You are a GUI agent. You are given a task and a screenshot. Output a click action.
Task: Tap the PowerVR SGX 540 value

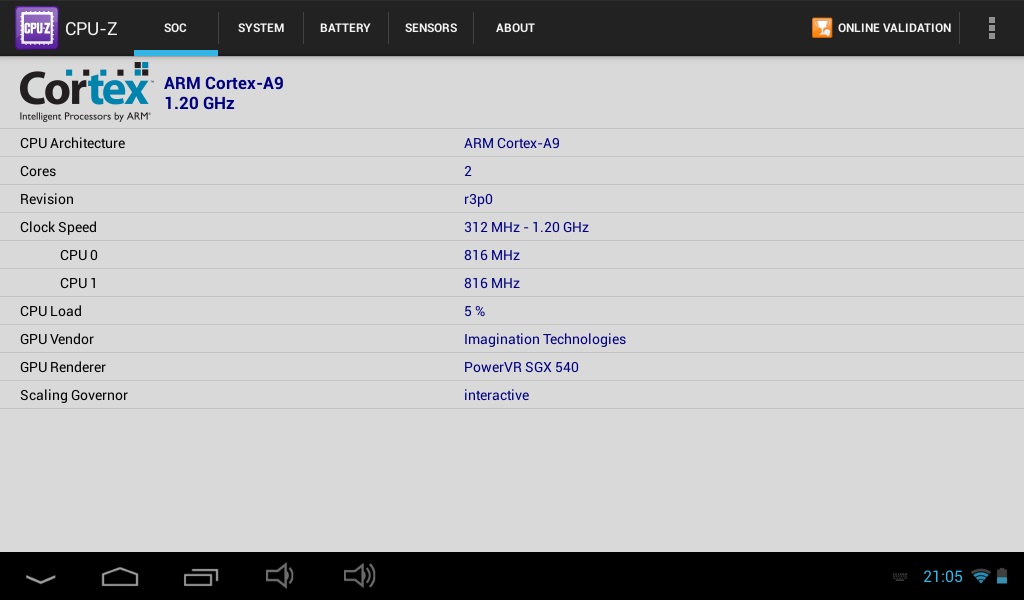pyautogui.click(x=521, y=368)
